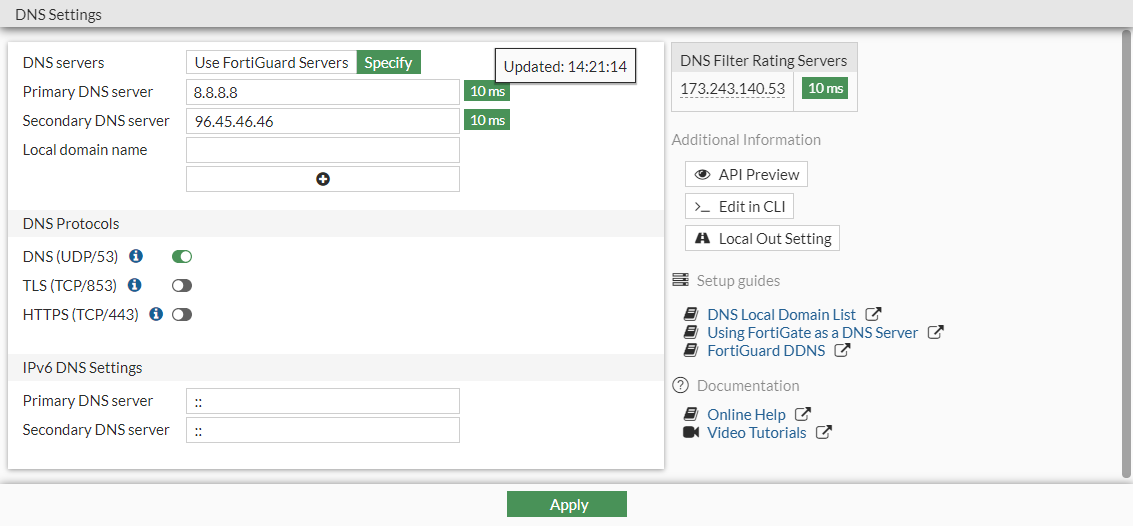Open Local Out Setting

[762, 238]
